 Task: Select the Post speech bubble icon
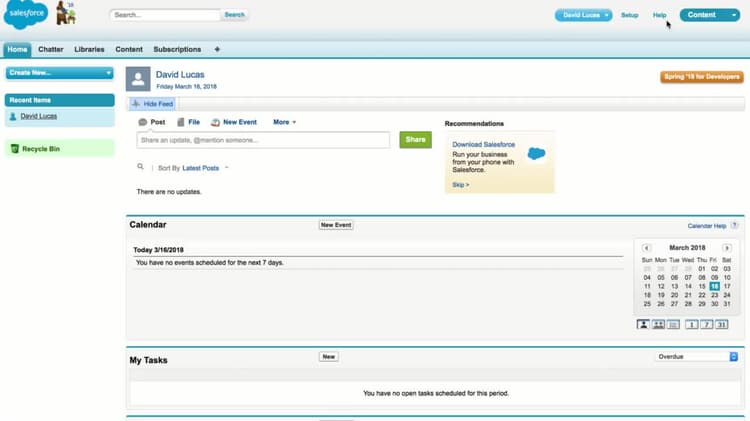[x=143, y=122]
